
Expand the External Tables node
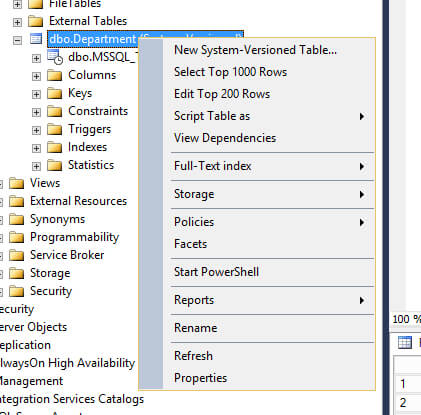(x=17, y=22)
